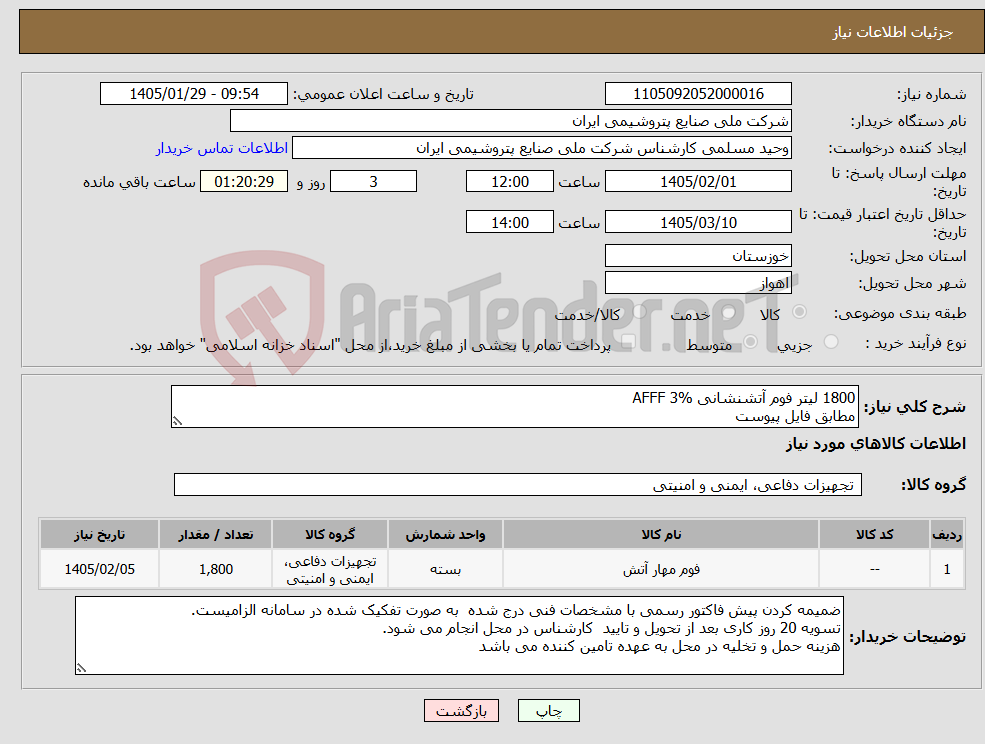Viewport: 985px width, 744px height.
Task: Click the price validity time 14:00
Action: 509,222
